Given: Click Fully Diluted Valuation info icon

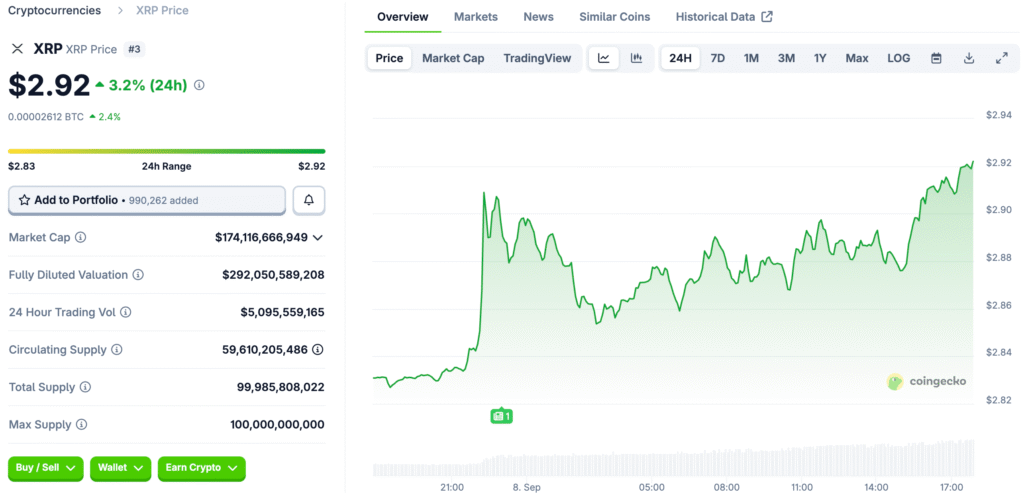Looking at the screenshot, I should [138, 275].
